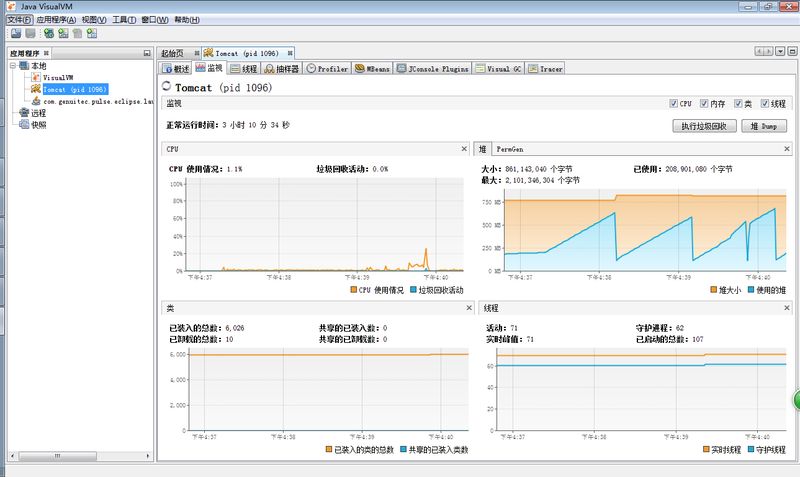The height and width of the screenshot is (477, 800).
Task: Close the 起始页 tab
Action: (196, 53)
